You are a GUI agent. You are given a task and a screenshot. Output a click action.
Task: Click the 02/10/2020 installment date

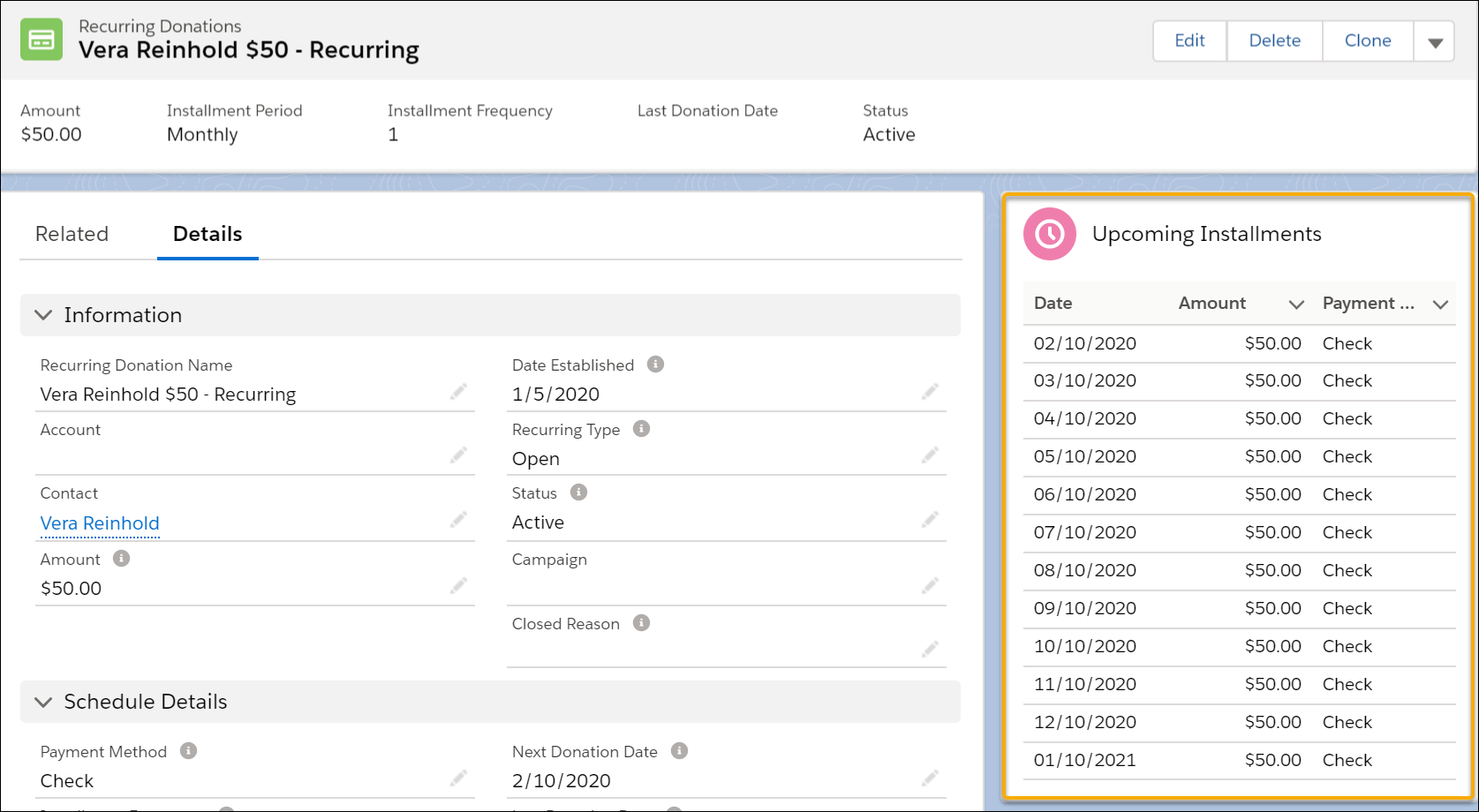point(1085,343)
